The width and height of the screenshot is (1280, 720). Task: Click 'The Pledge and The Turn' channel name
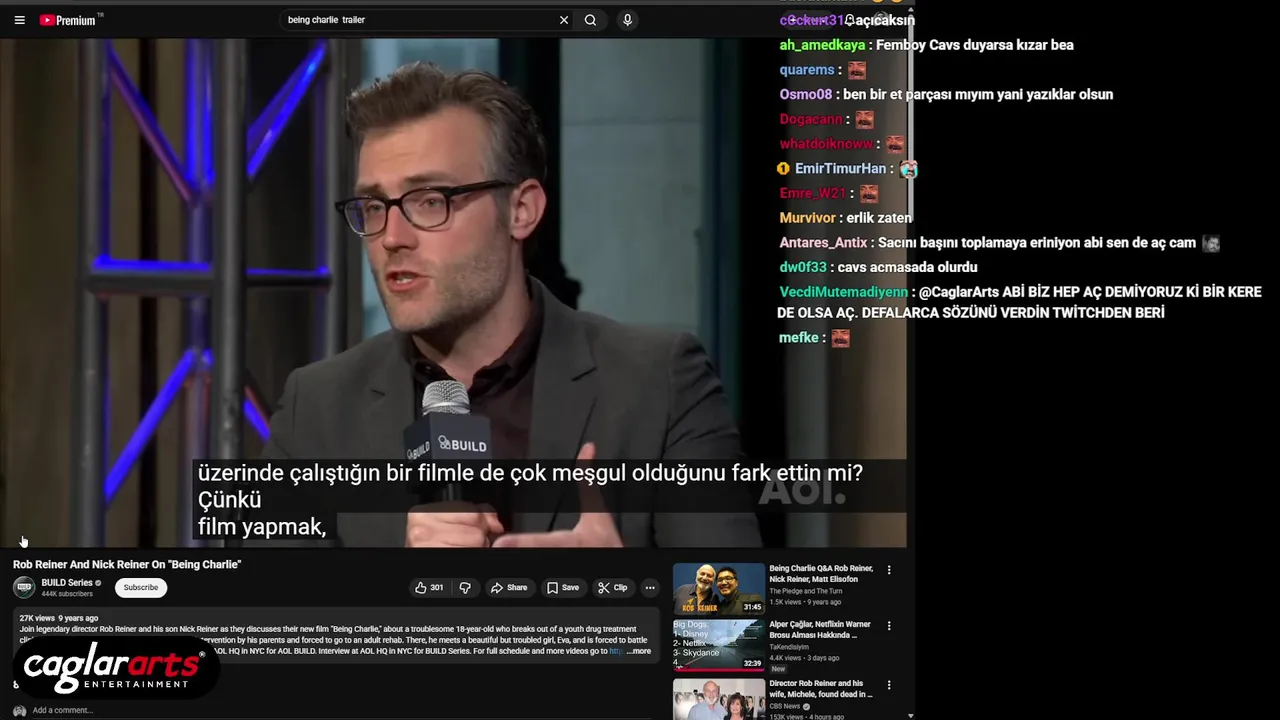tap(805, 592)
